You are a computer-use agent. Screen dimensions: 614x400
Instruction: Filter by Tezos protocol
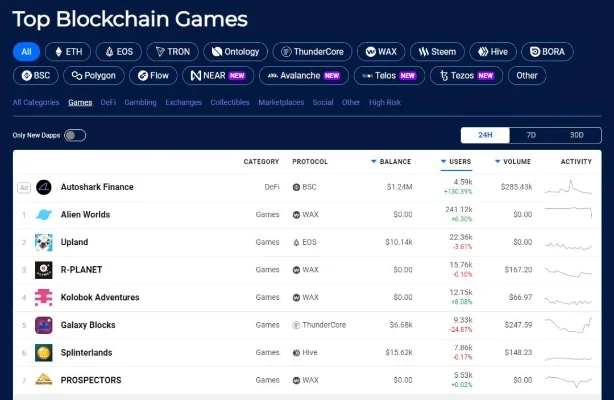(466, 76)
